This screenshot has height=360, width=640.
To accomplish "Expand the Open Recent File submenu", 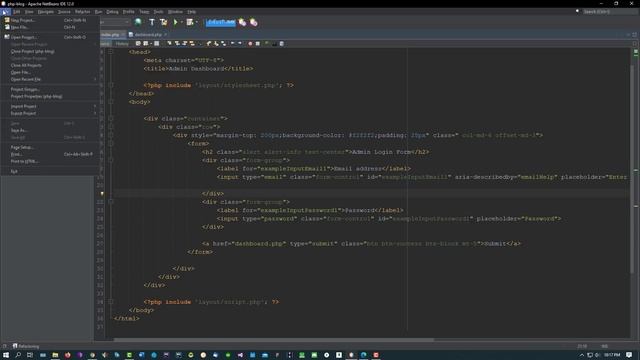I will coord(95,79).
